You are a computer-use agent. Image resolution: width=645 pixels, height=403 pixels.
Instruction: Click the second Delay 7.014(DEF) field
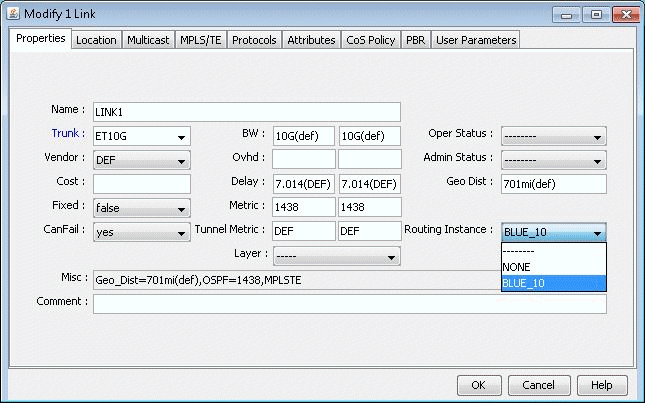369,184
